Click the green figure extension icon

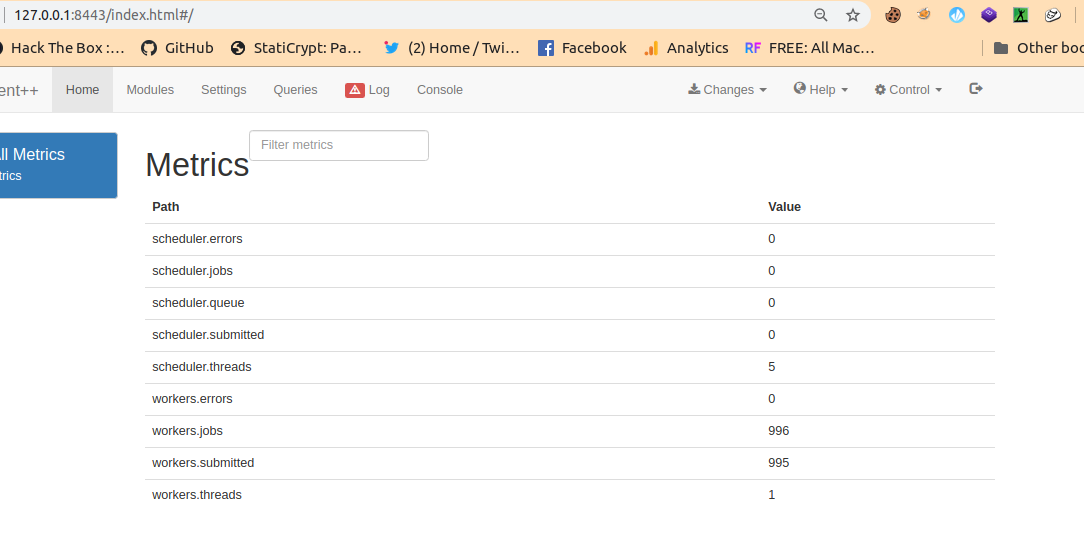1020,15
